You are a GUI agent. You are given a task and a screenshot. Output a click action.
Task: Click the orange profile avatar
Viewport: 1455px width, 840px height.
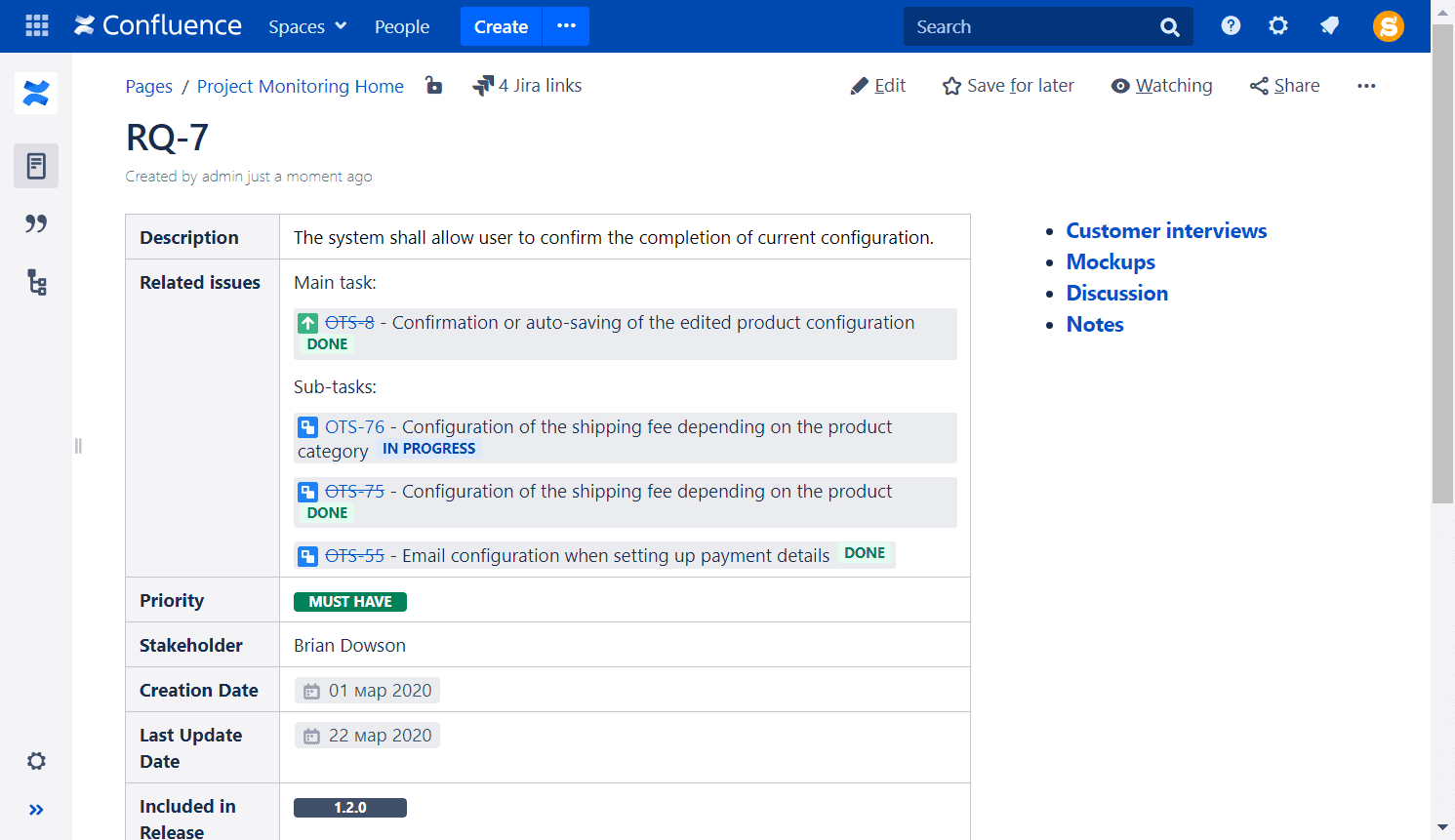pyautogui.click(x=1388, y=26)
